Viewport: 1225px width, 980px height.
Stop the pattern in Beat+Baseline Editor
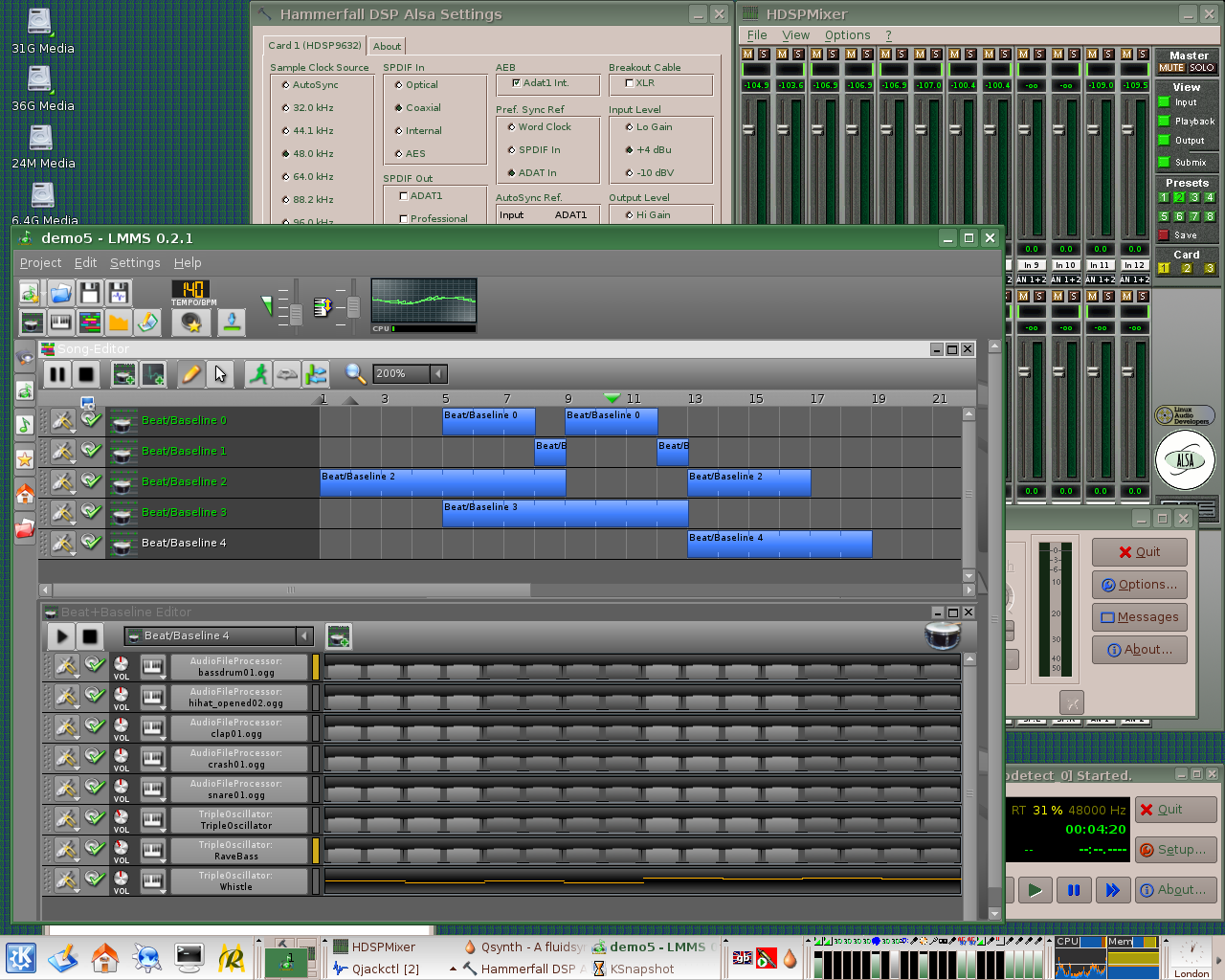click(x=90, y=635)
